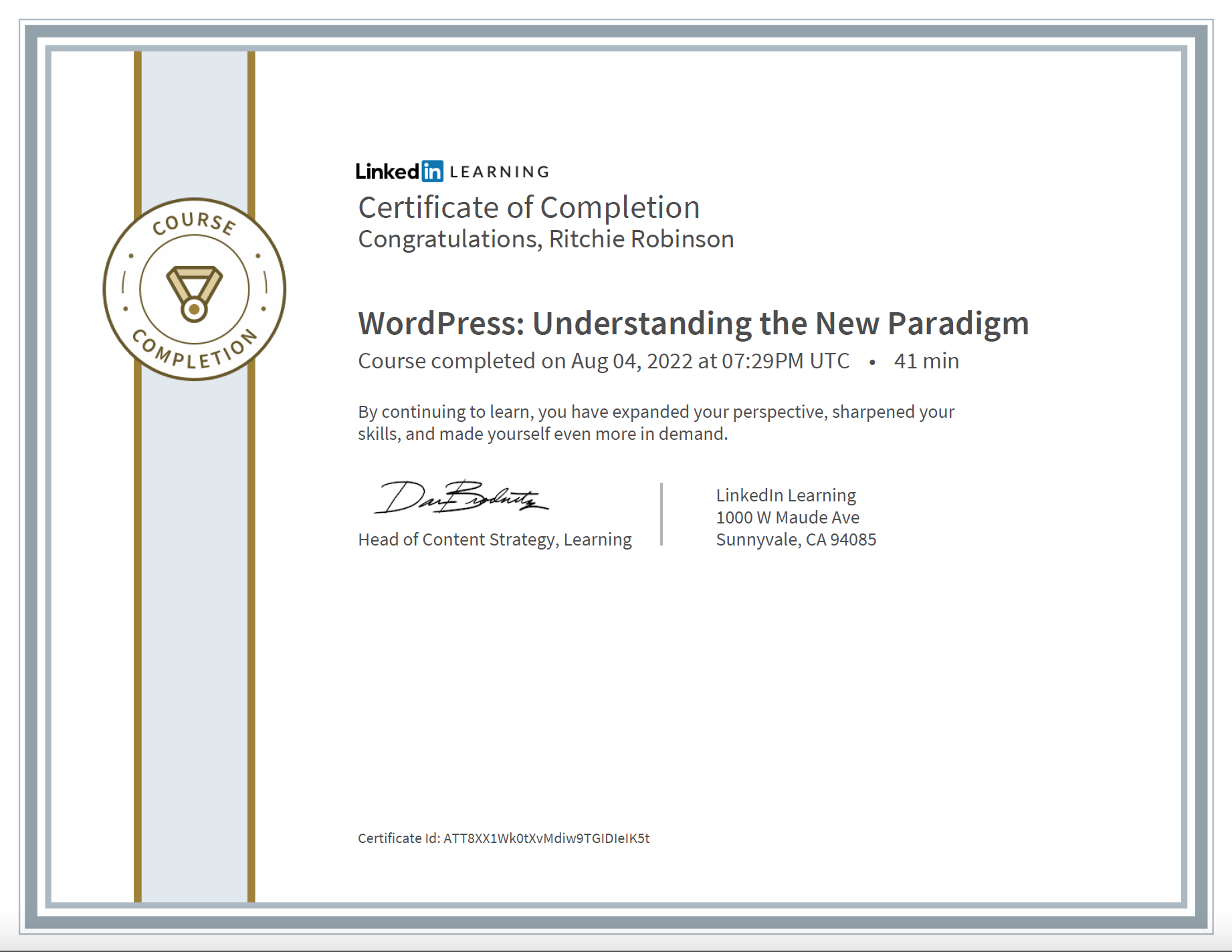
Task: Click the '41 min' course duration
Action: (926, 361)
